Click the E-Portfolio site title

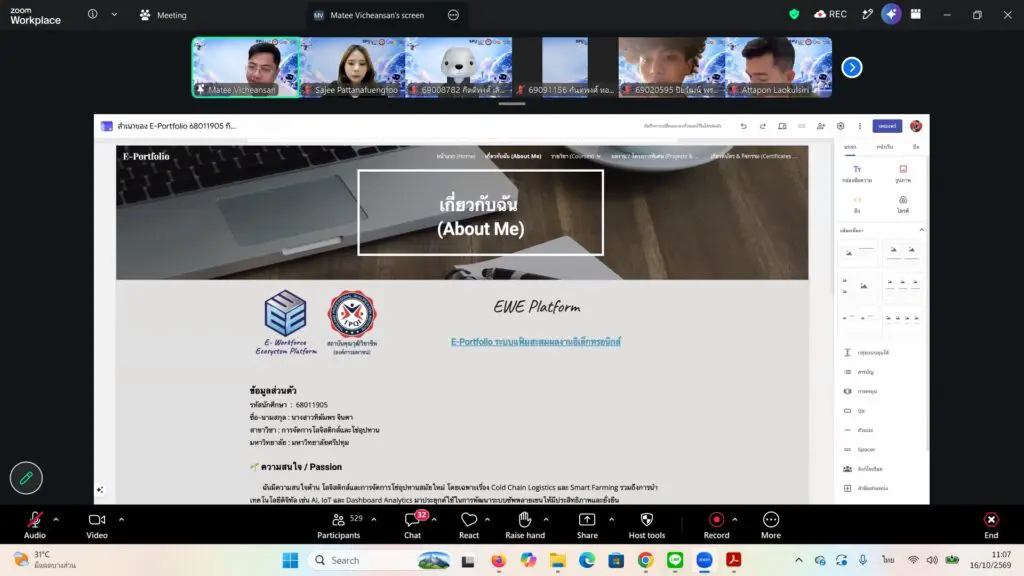146,156
